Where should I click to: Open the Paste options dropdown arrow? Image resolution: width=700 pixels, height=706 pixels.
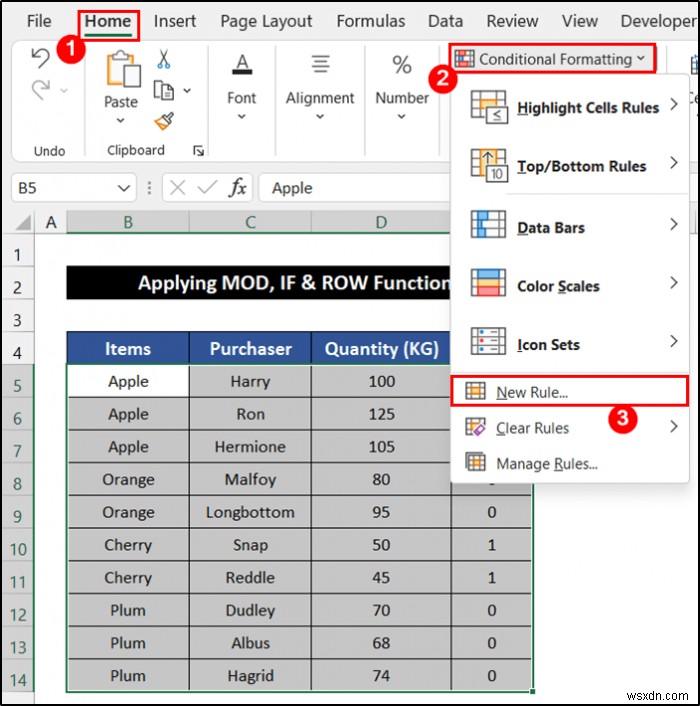click(x=120, y=120)
